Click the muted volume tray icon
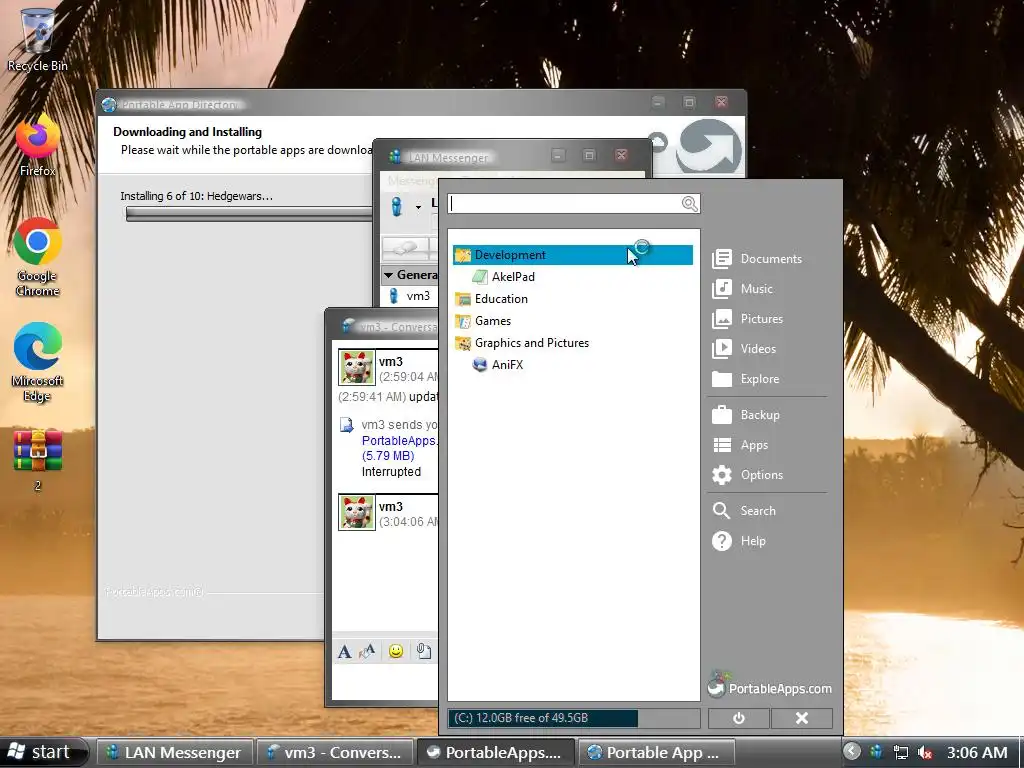The image size is (1024, 768). pos(925,752)
